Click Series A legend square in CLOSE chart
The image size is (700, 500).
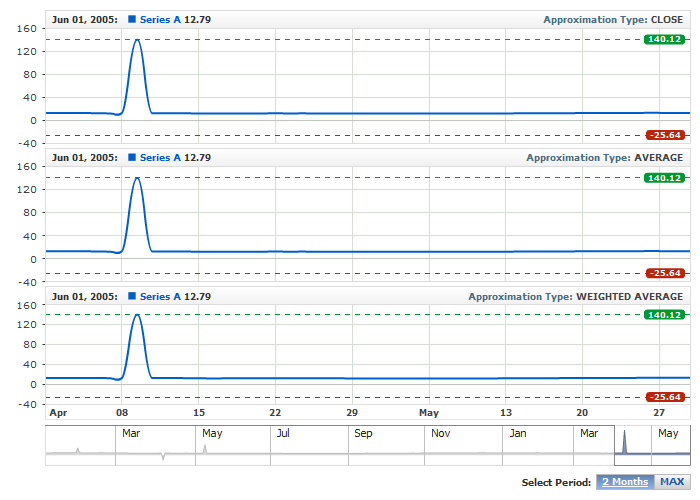click(132, 19)
